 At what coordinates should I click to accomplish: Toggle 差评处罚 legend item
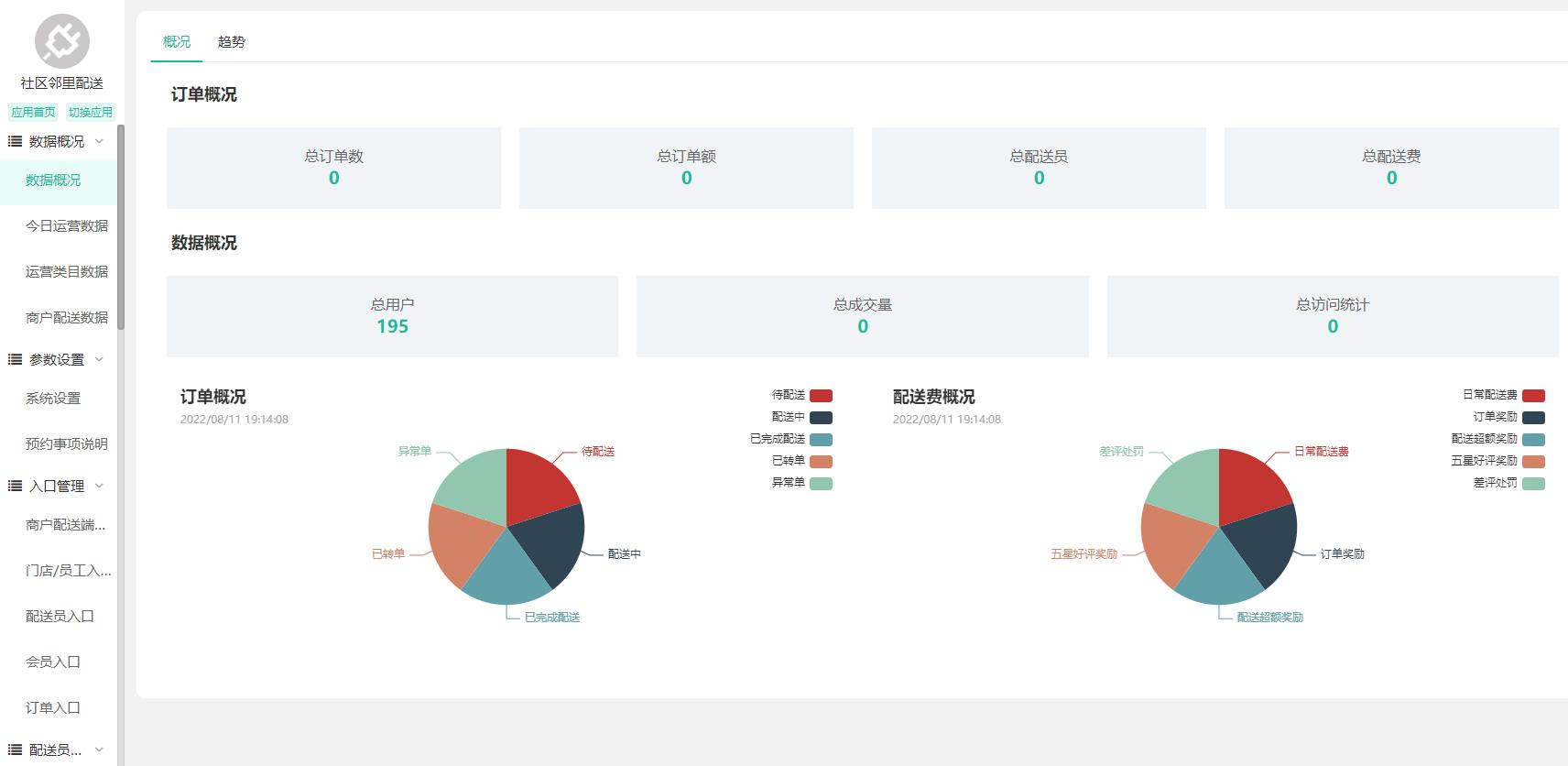point(1532,483)
